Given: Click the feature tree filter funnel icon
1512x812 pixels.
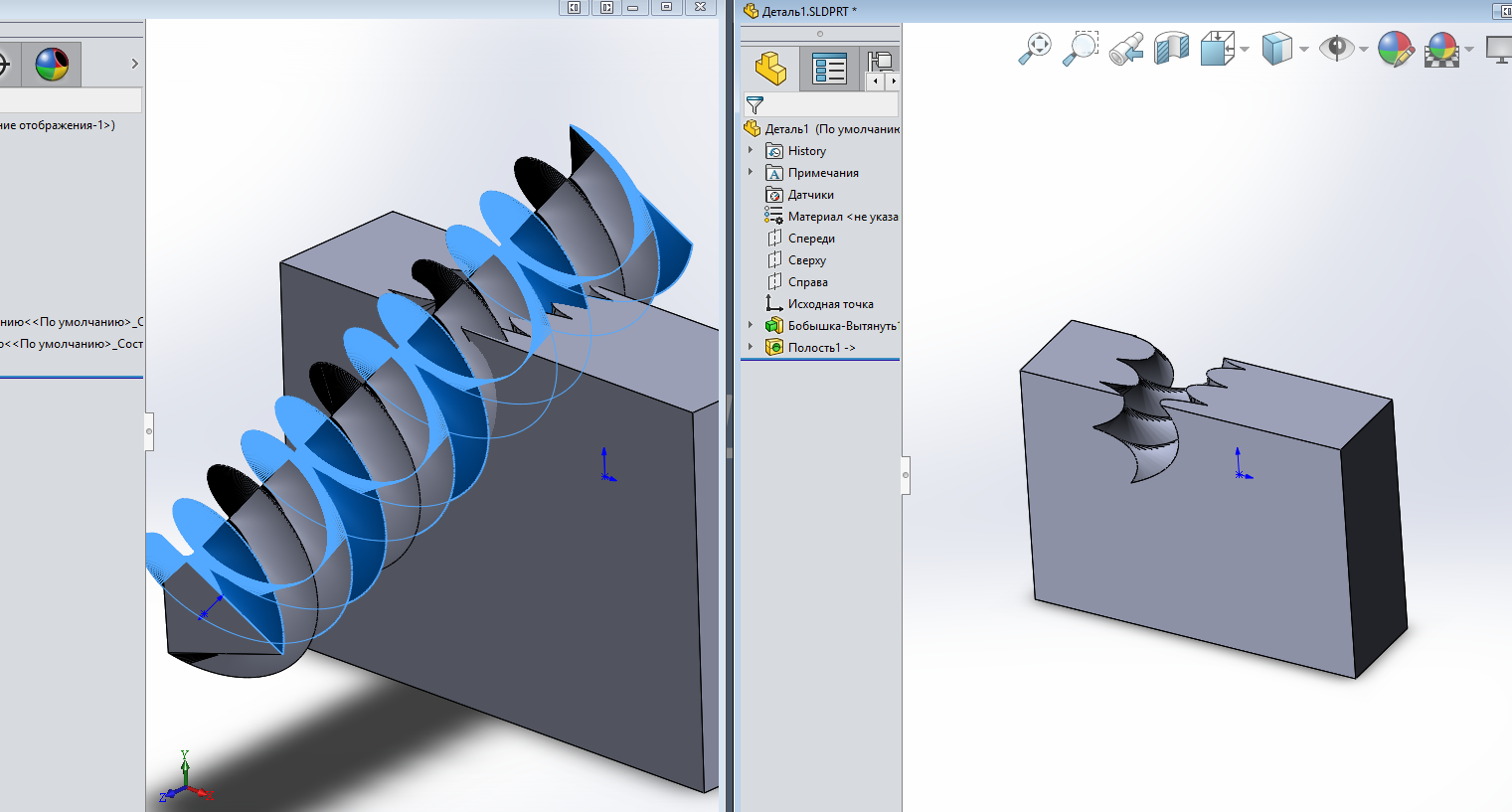Looking at the screenshot, I should tap(755, 104).
